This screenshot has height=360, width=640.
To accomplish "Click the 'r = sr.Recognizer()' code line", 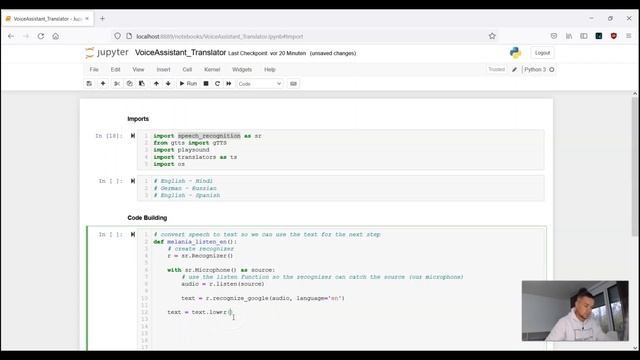I will 200,256.
